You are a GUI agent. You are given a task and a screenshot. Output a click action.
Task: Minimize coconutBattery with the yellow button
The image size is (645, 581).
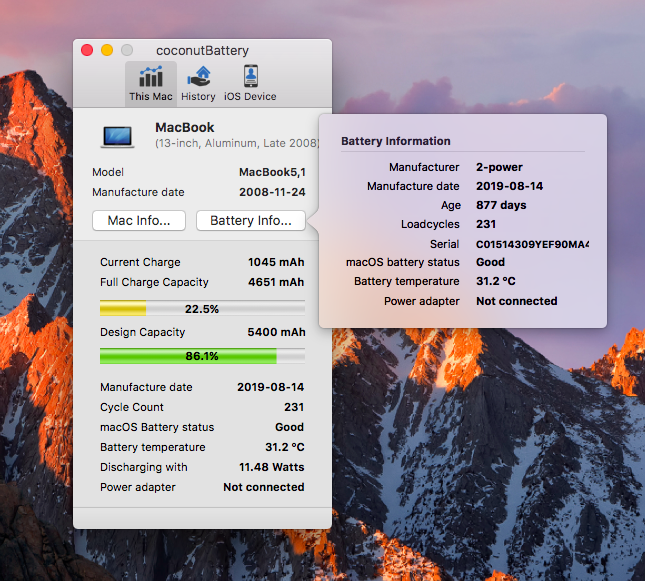point(107,50)
